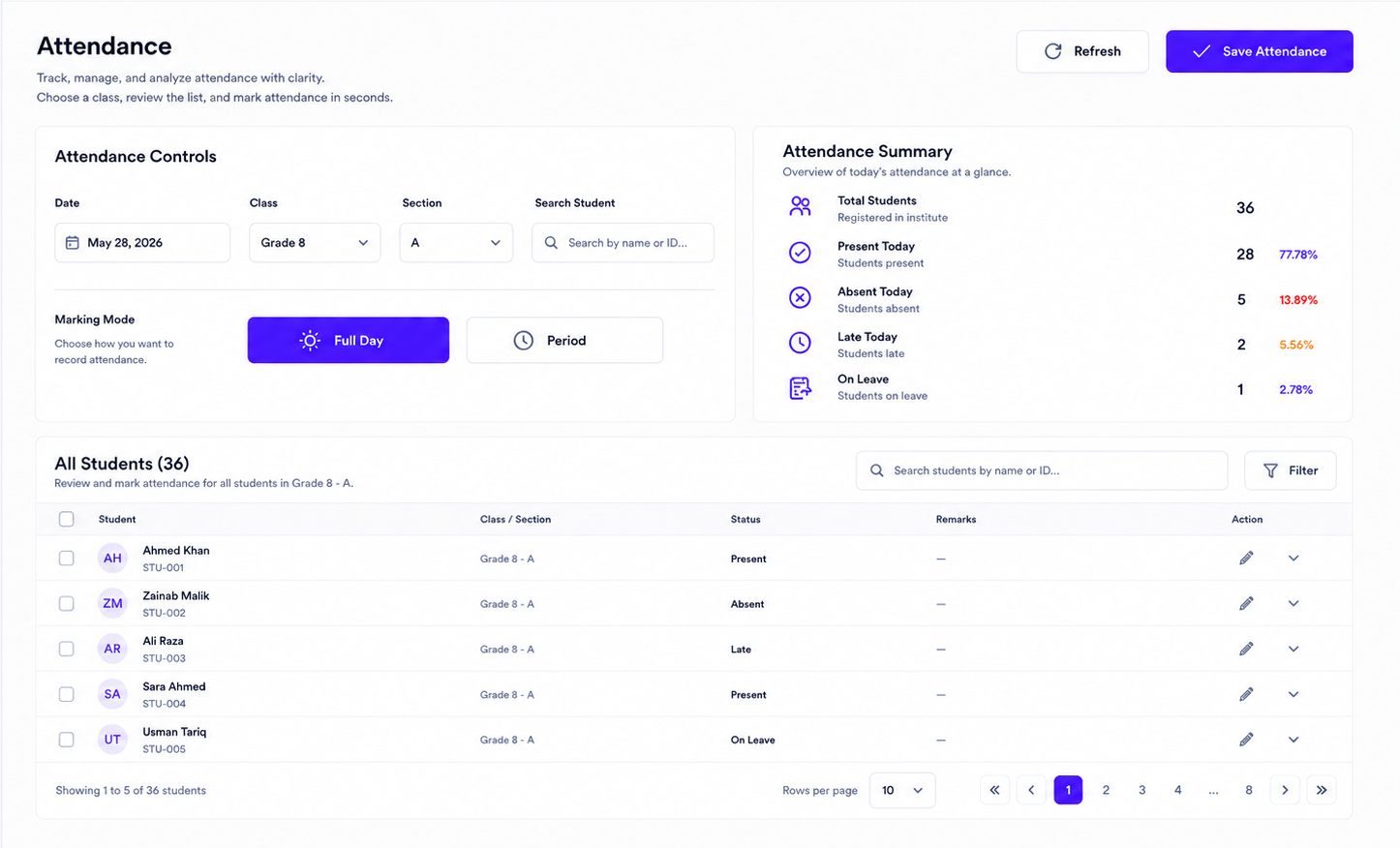Image resolution: width=1400 pixels, height=848 pixels.
Task: Click the Total Students people icon
Action: pos(800,206)
